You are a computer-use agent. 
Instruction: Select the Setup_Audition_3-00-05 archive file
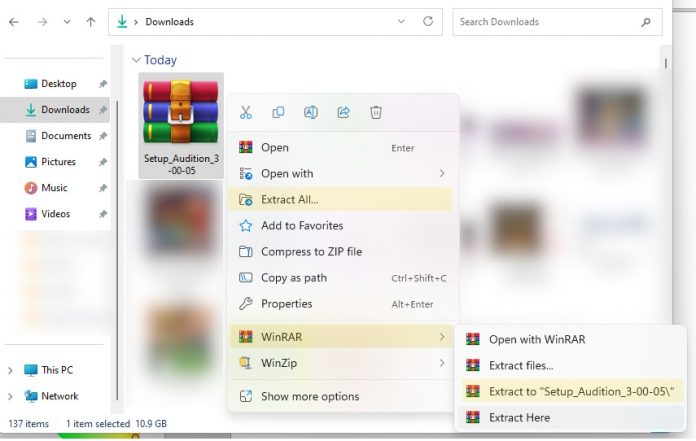[x=181, y=125]
